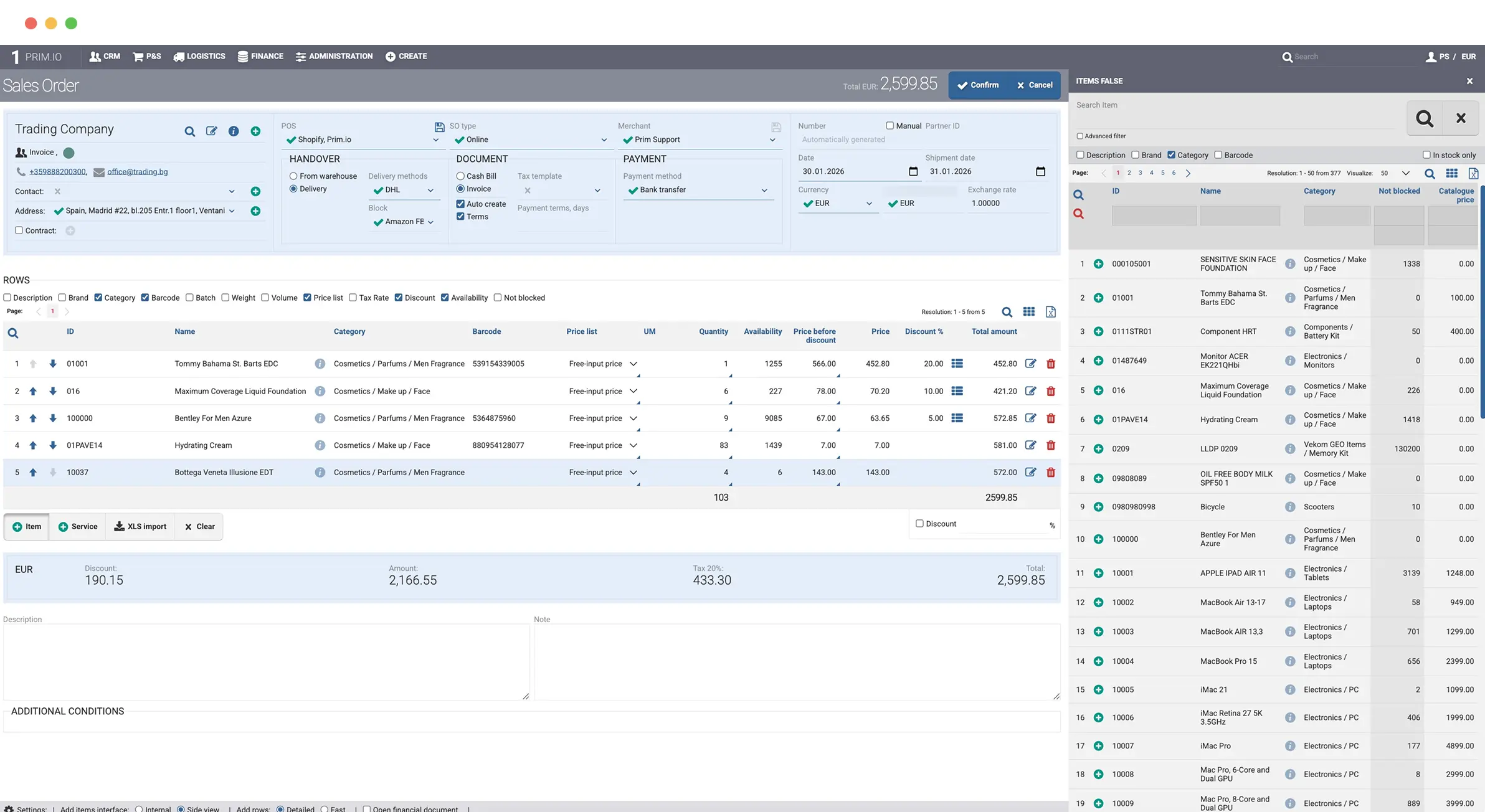Screen dimensions: 1485x812
Task: Open the items panel grid column settings
Action: coord(1451,174)
